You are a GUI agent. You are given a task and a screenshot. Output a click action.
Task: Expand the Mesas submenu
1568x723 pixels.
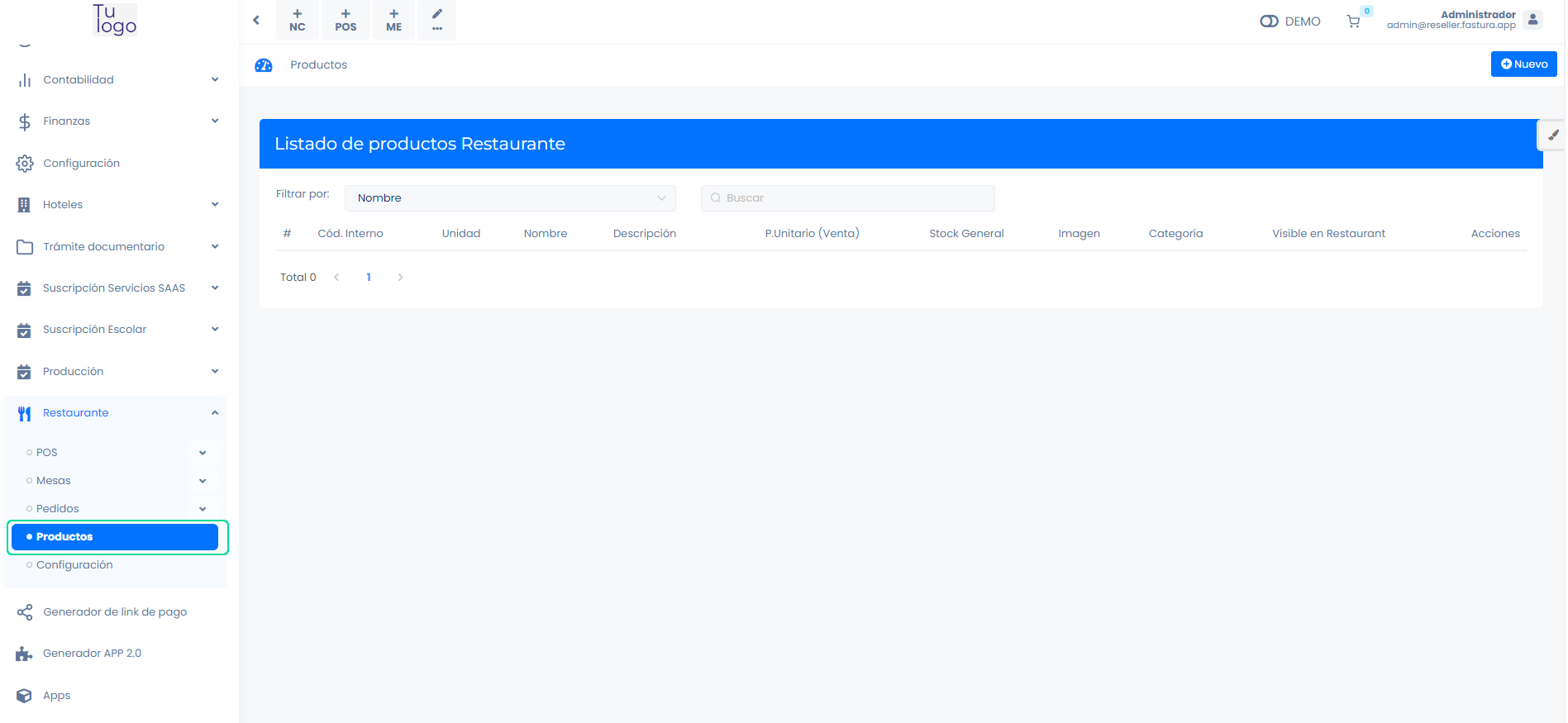(x=203, y=481)
